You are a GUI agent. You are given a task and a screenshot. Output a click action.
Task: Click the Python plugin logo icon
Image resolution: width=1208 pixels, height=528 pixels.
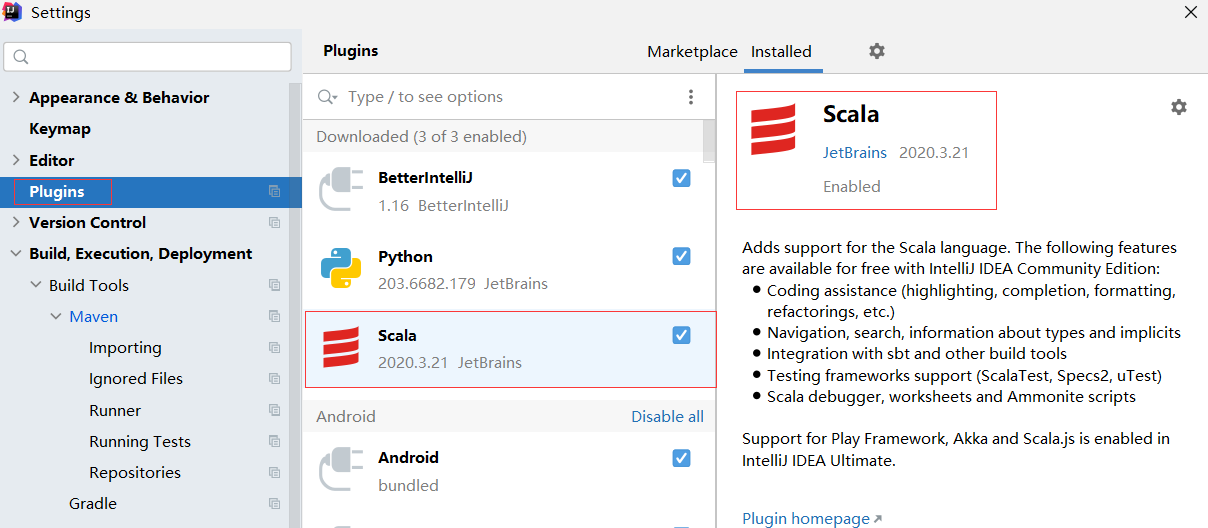pyautogui.click(x=341, y=269)
